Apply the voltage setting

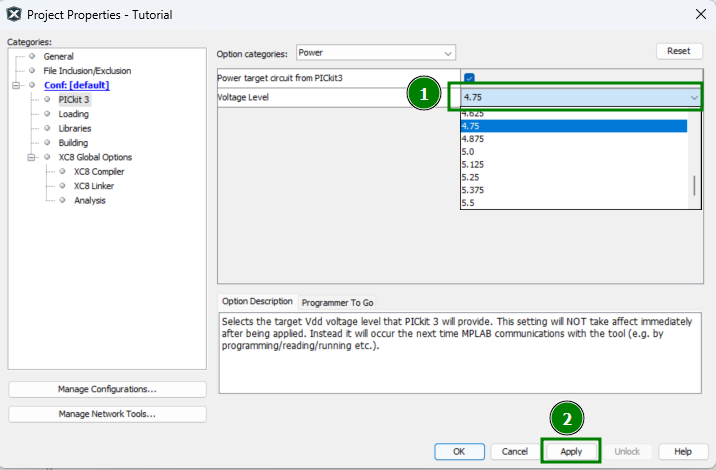pyautogui.click(x=571, y=452)
